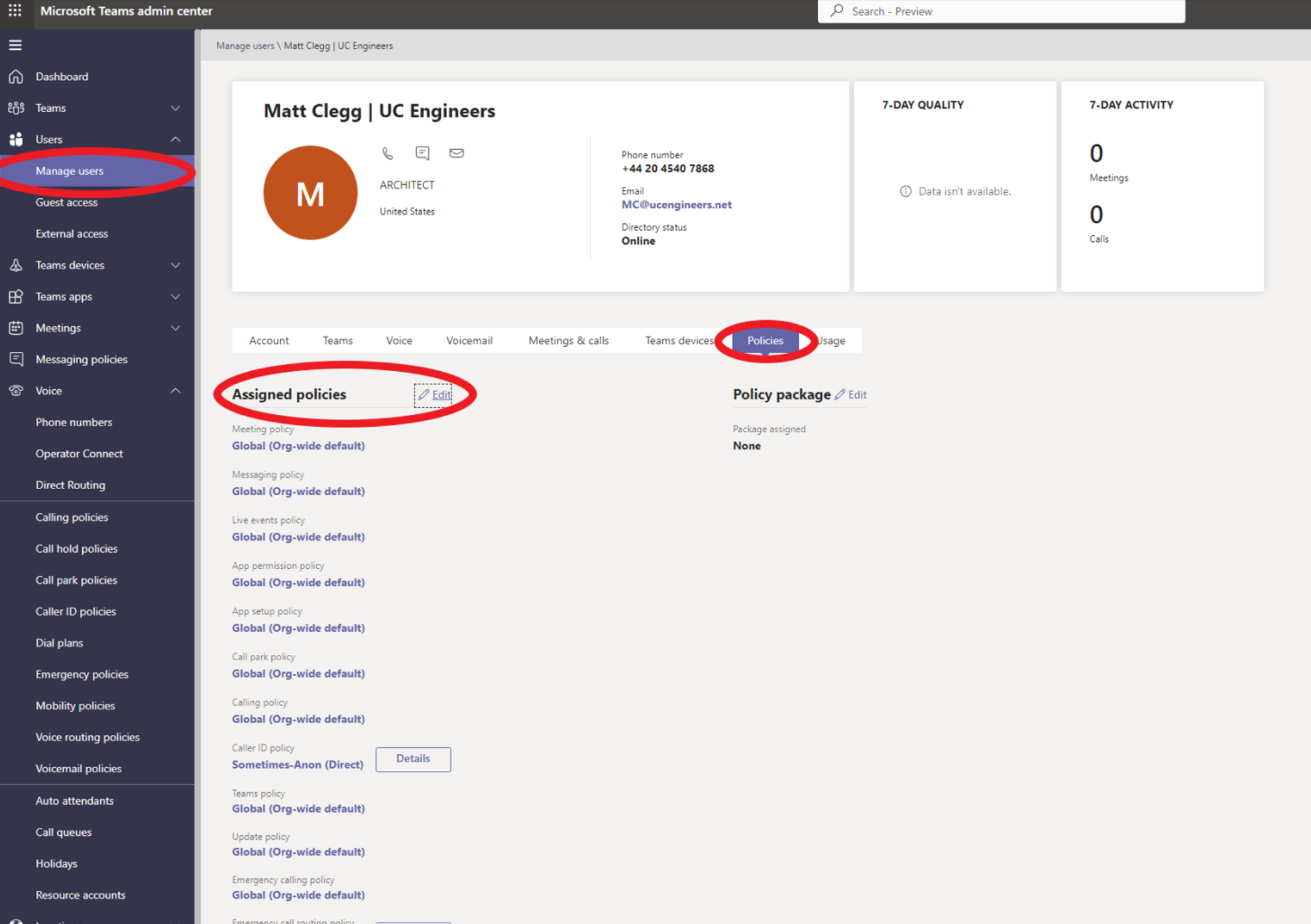
Task: Open the Dashboard home icon
Action: pyautogui.click(x=16, y=76)
